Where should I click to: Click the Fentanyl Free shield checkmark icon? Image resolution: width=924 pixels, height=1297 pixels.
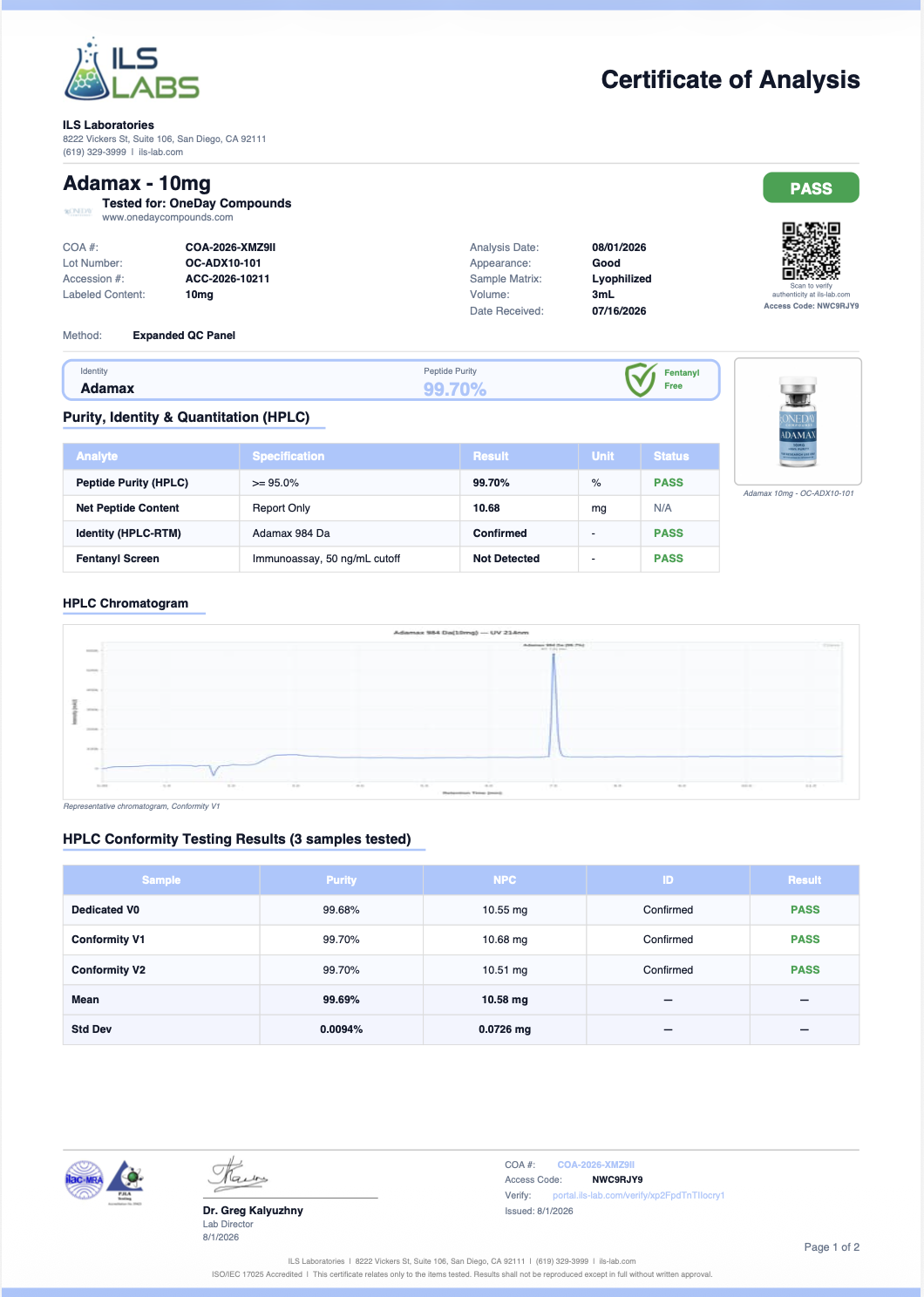641,380
